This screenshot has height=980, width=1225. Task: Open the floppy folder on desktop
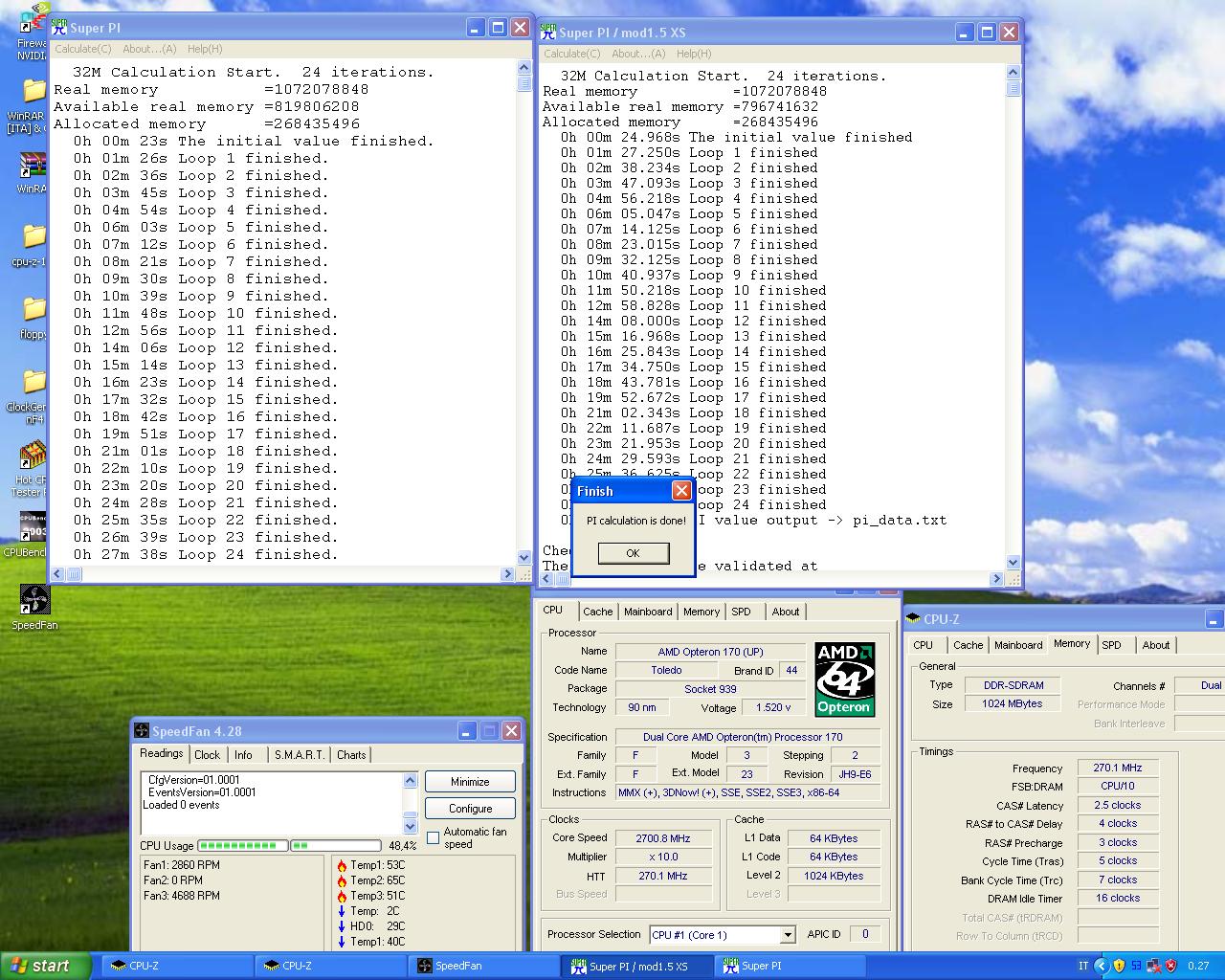click(x=33, y=308)
